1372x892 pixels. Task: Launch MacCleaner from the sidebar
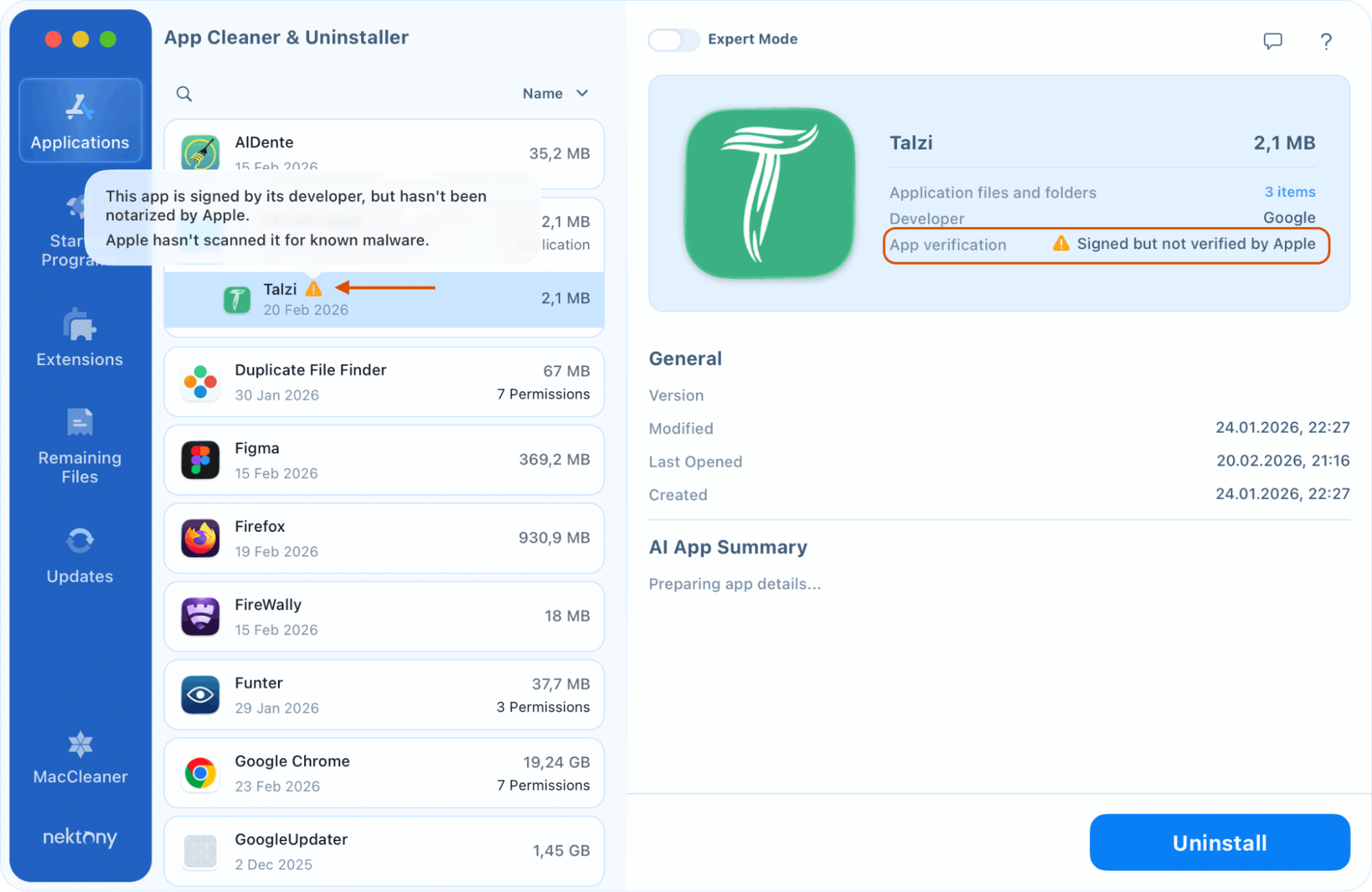click(79, 758)
